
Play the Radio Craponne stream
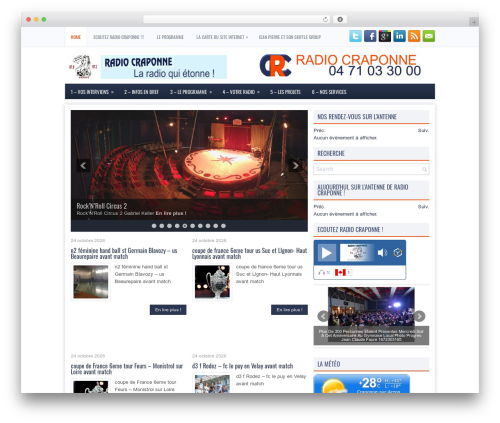[x=326, y=253]
